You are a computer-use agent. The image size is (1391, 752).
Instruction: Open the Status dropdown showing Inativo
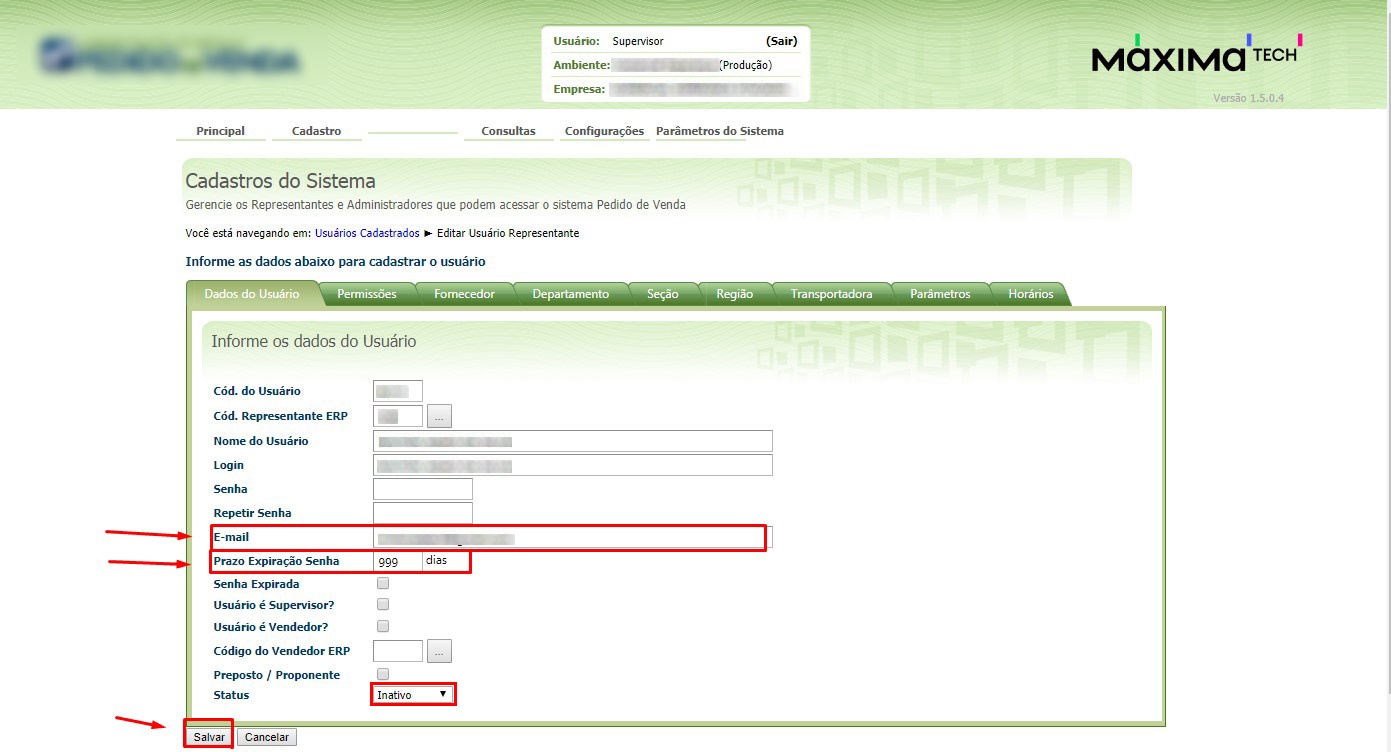(413, 695)
